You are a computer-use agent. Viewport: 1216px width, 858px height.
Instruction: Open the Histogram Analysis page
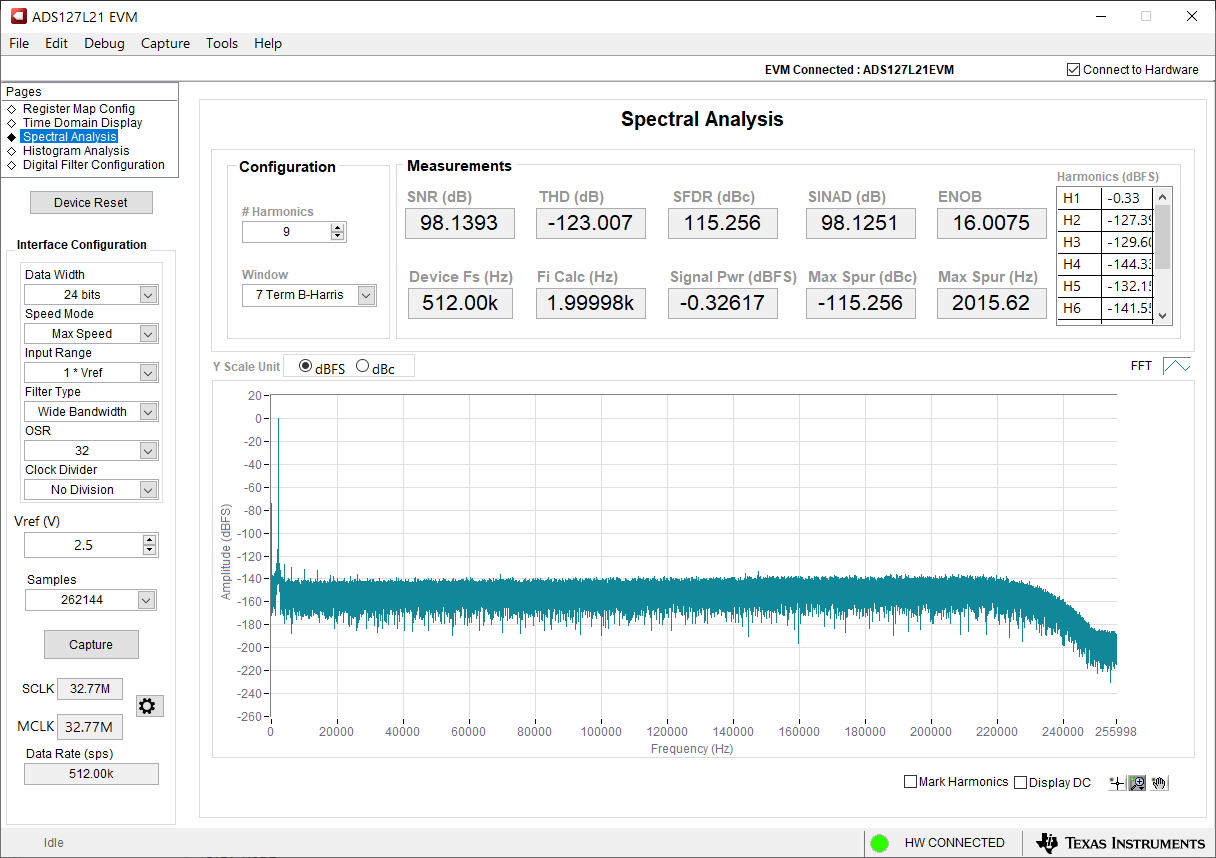pyautogui.click(x=76, y=151)
